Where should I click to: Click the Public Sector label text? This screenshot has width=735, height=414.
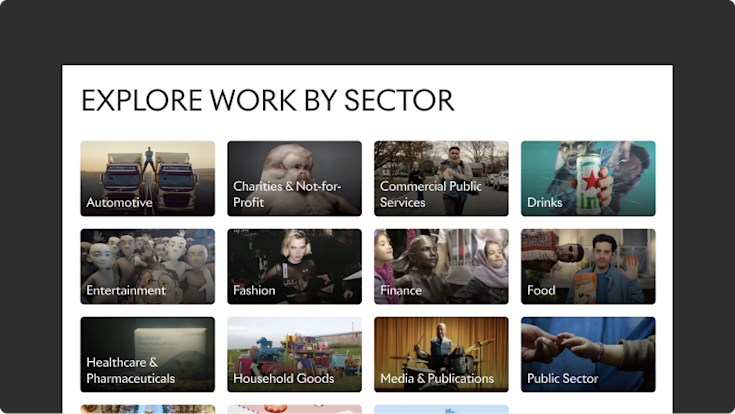[562, 378]
